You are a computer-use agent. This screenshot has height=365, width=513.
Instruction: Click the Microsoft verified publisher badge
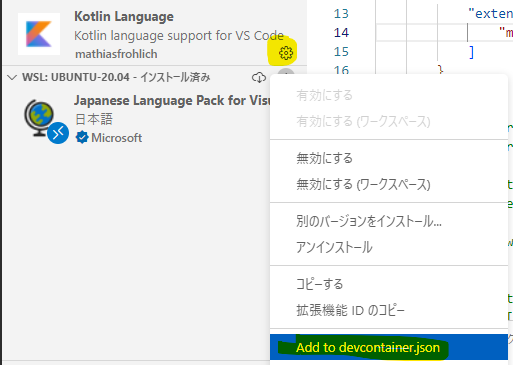(x=82, y=137)
